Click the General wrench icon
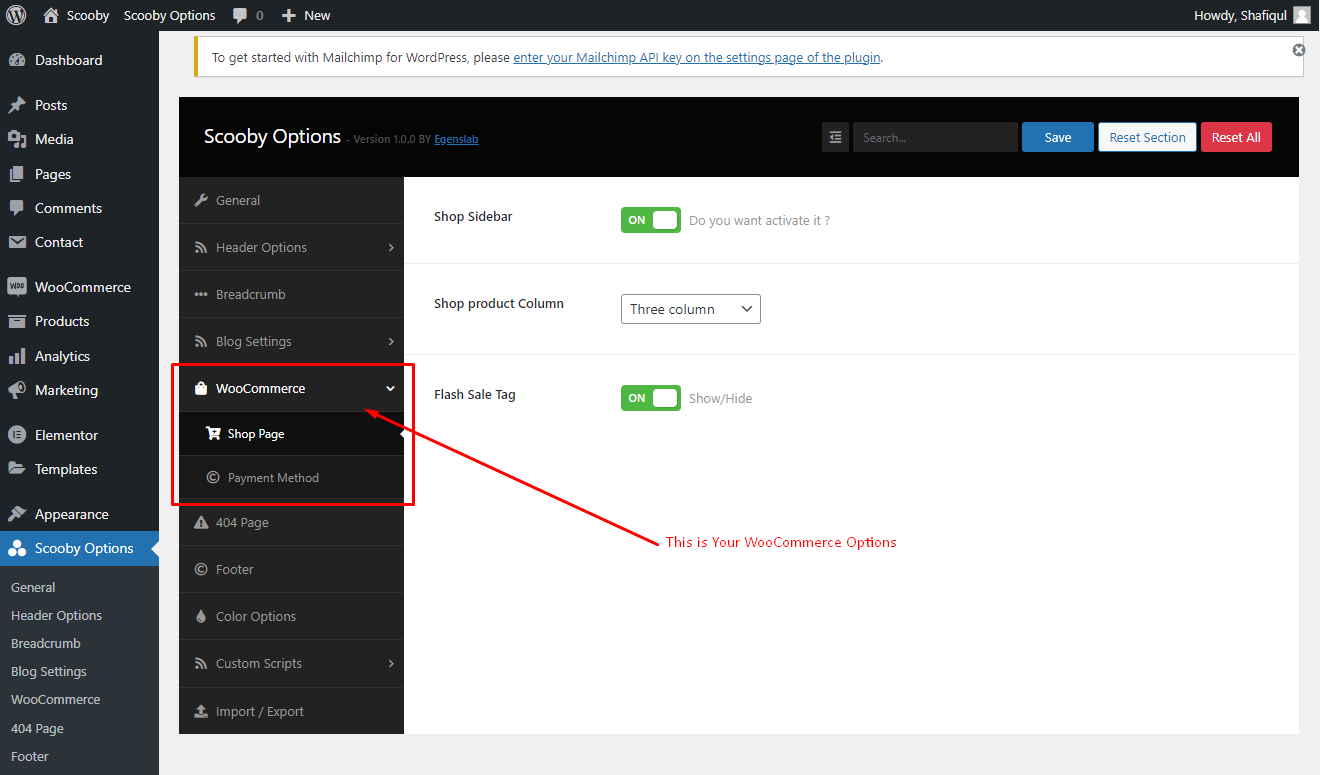Screen dimensions: 1320x775 (x=201, y=200)
